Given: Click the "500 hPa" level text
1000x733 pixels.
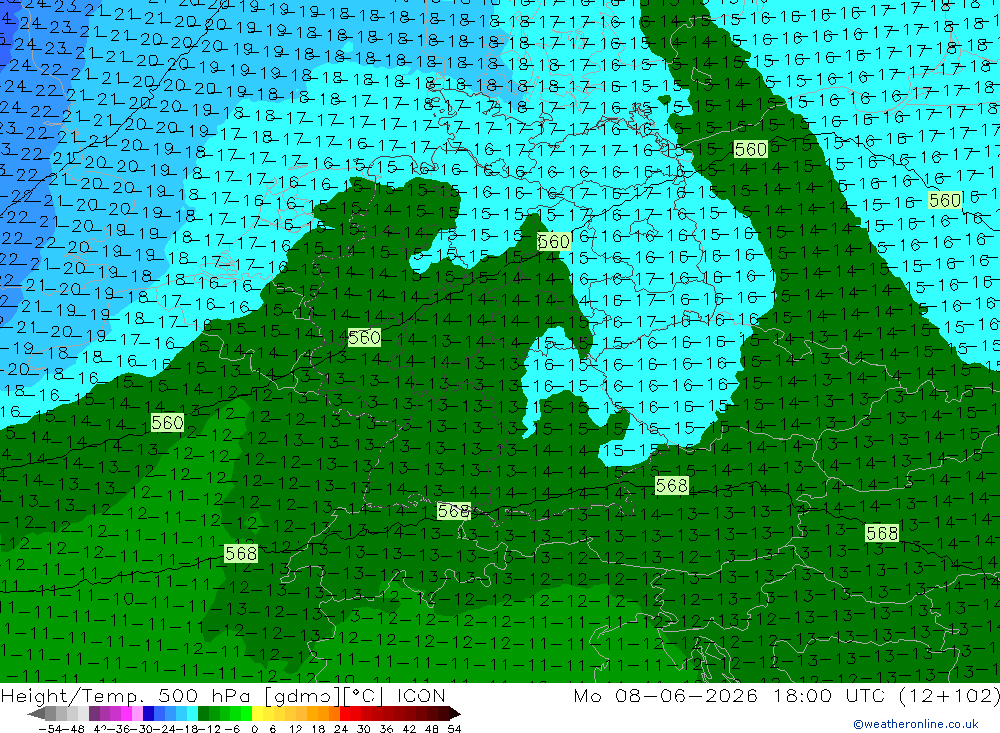Looking at the screenshot, I should click(x=203, y=695).
